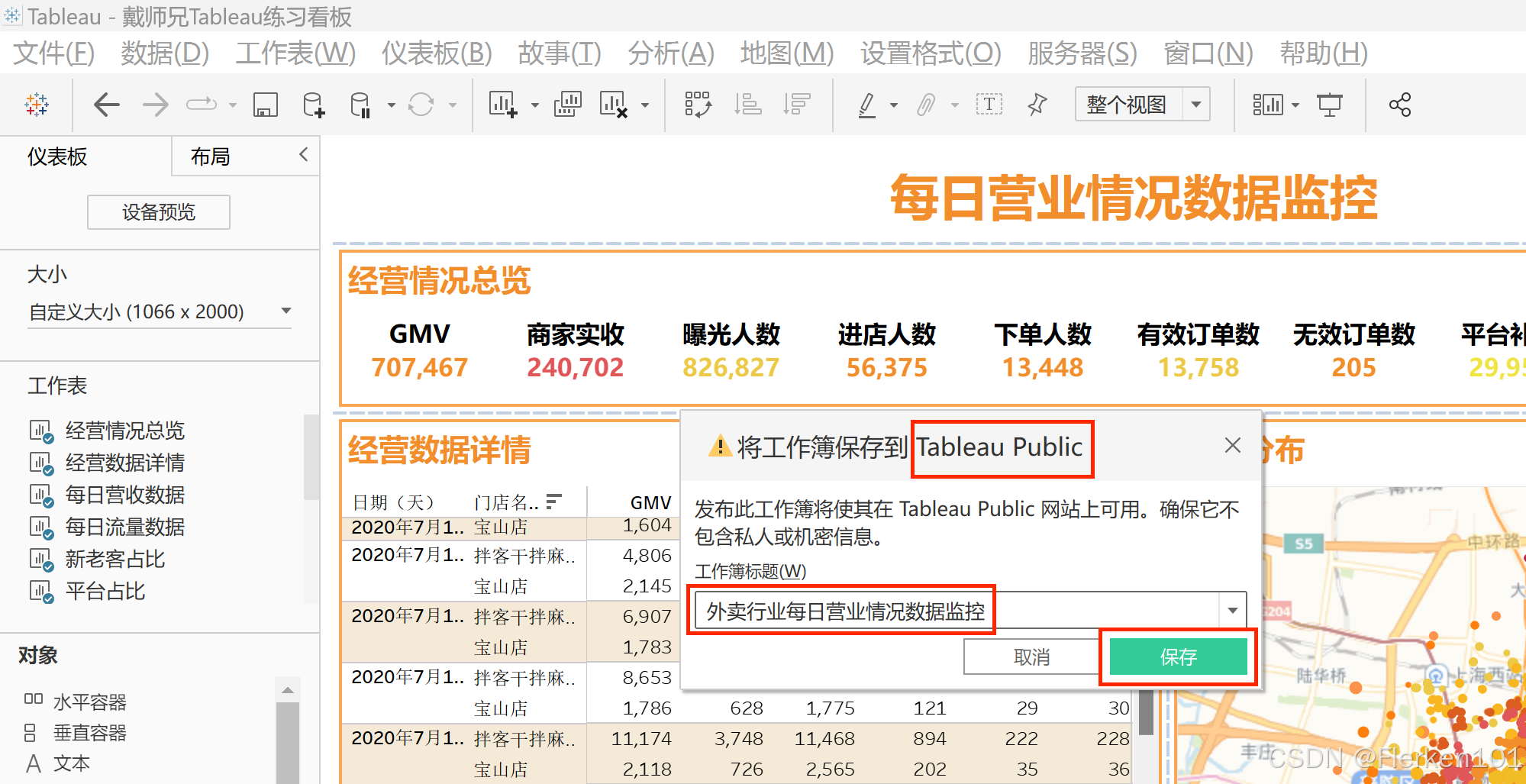Click the redo forward arrow

coord(155,105)
